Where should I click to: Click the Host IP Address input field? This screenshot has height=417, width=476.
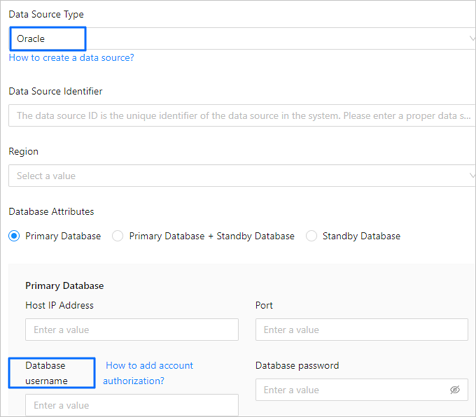(x=132, y=330)
